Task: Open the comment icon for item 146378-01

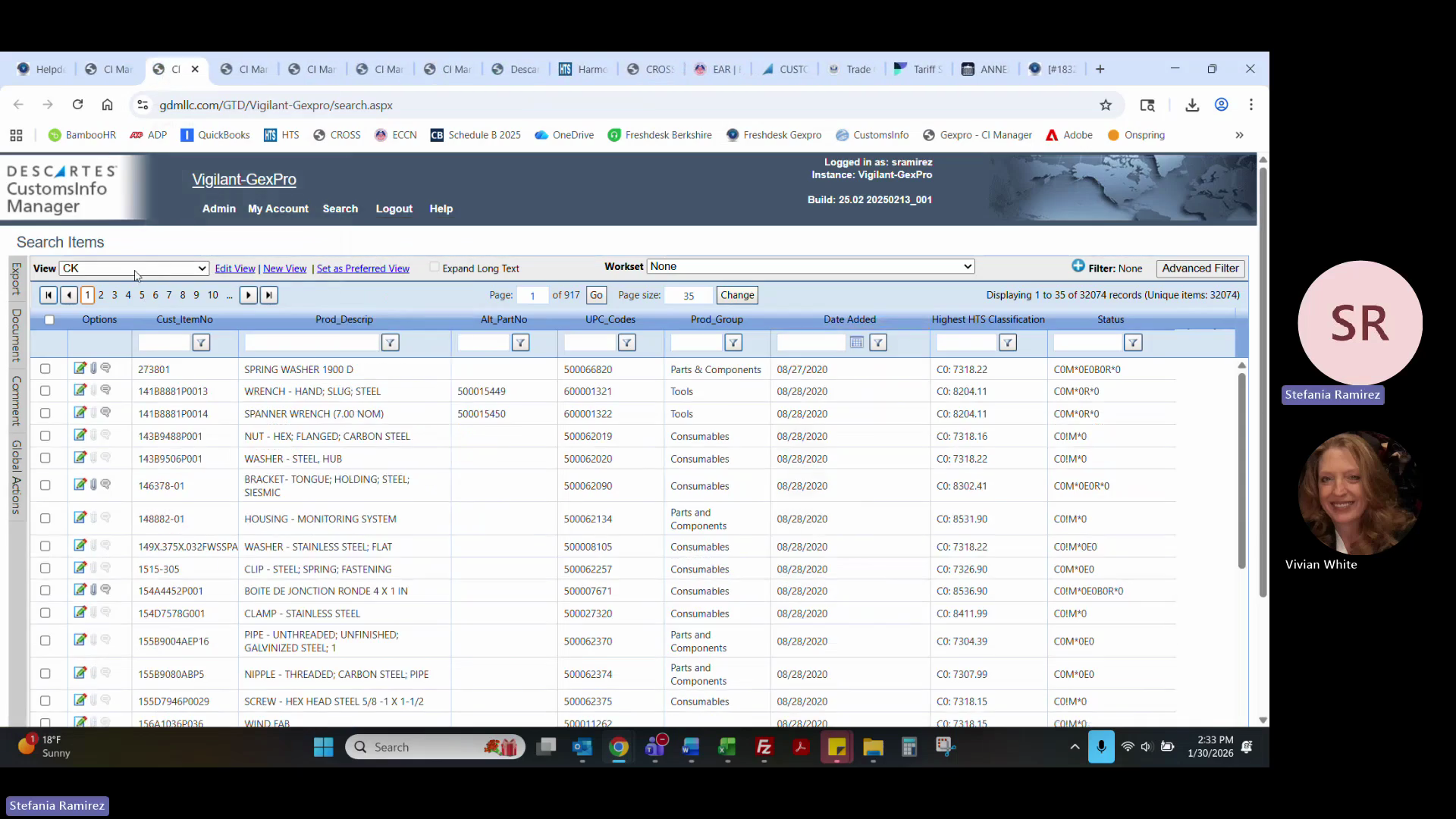Action: [x=106, y=485]
